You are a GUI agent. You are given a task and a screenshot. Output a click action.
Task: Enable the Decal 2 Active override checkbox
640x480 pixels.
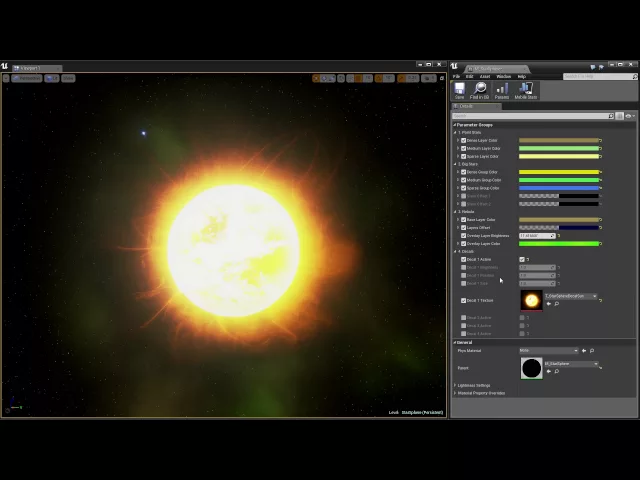tap(463, 318)
